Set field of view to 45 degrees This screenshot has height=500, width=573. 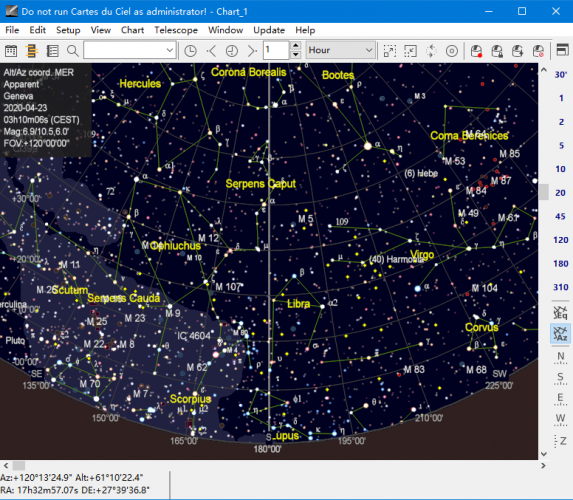click(560, 216)
